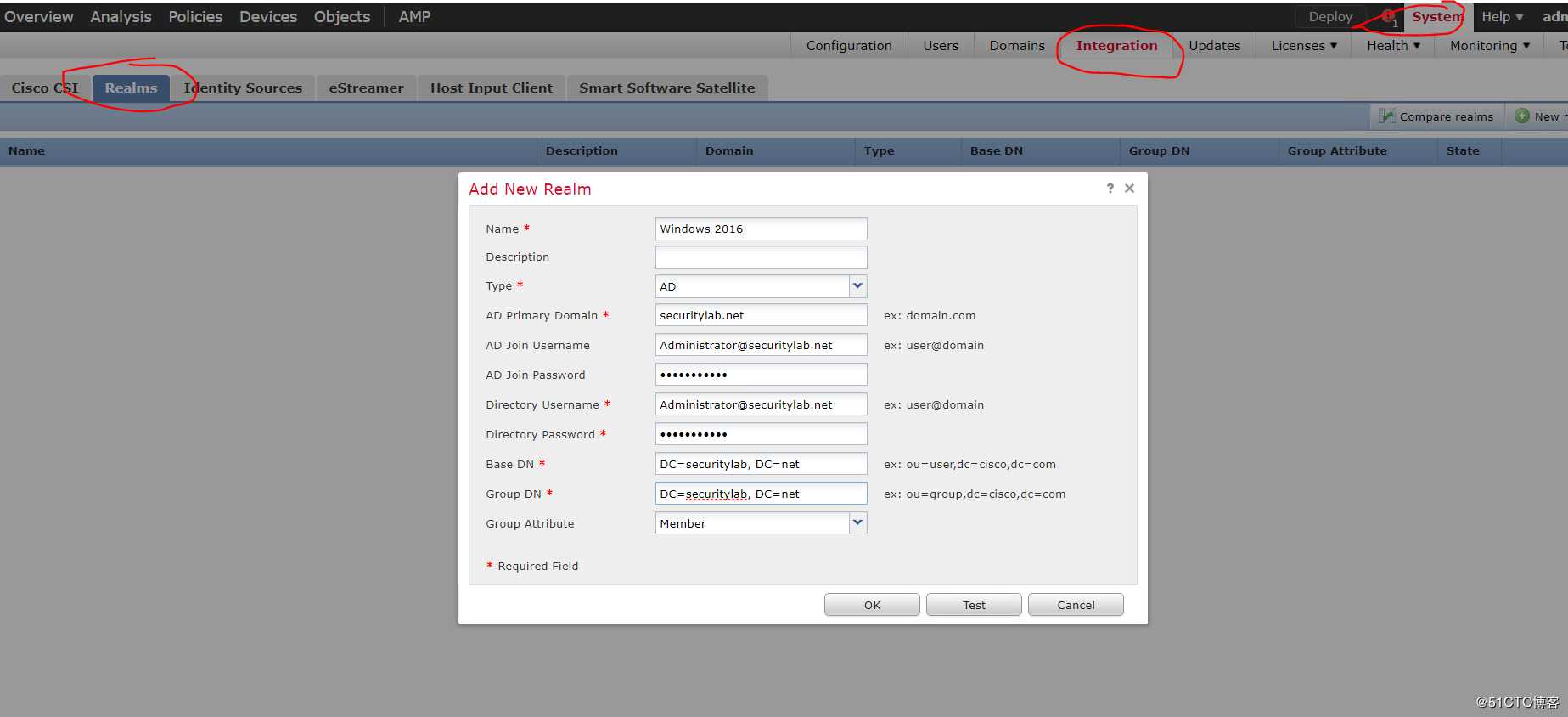Viewport: 1568px width, 717px height.
Task: Open the Objects menu
Action: point(342,17)
